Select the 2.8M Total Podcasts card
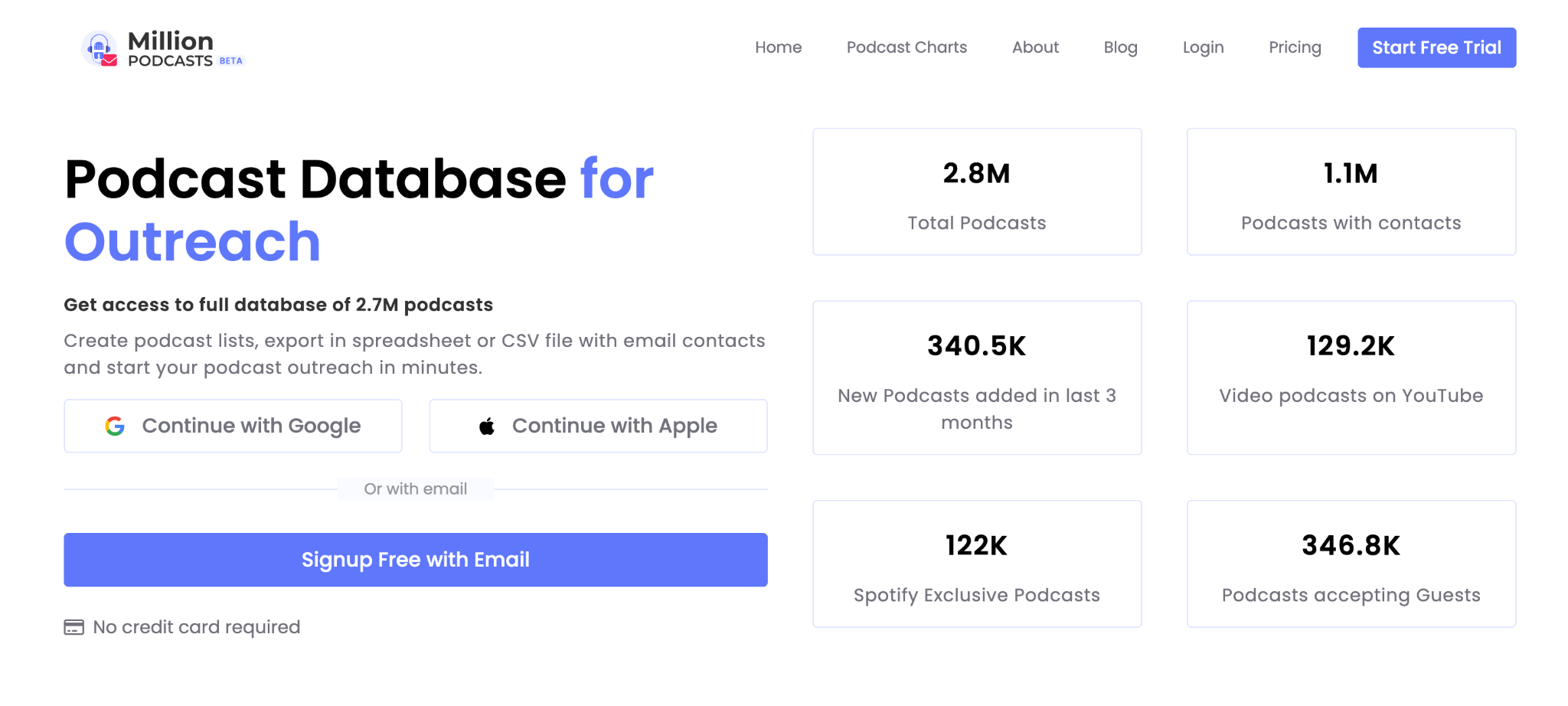Screen dimensions: 1568x706 977,191
